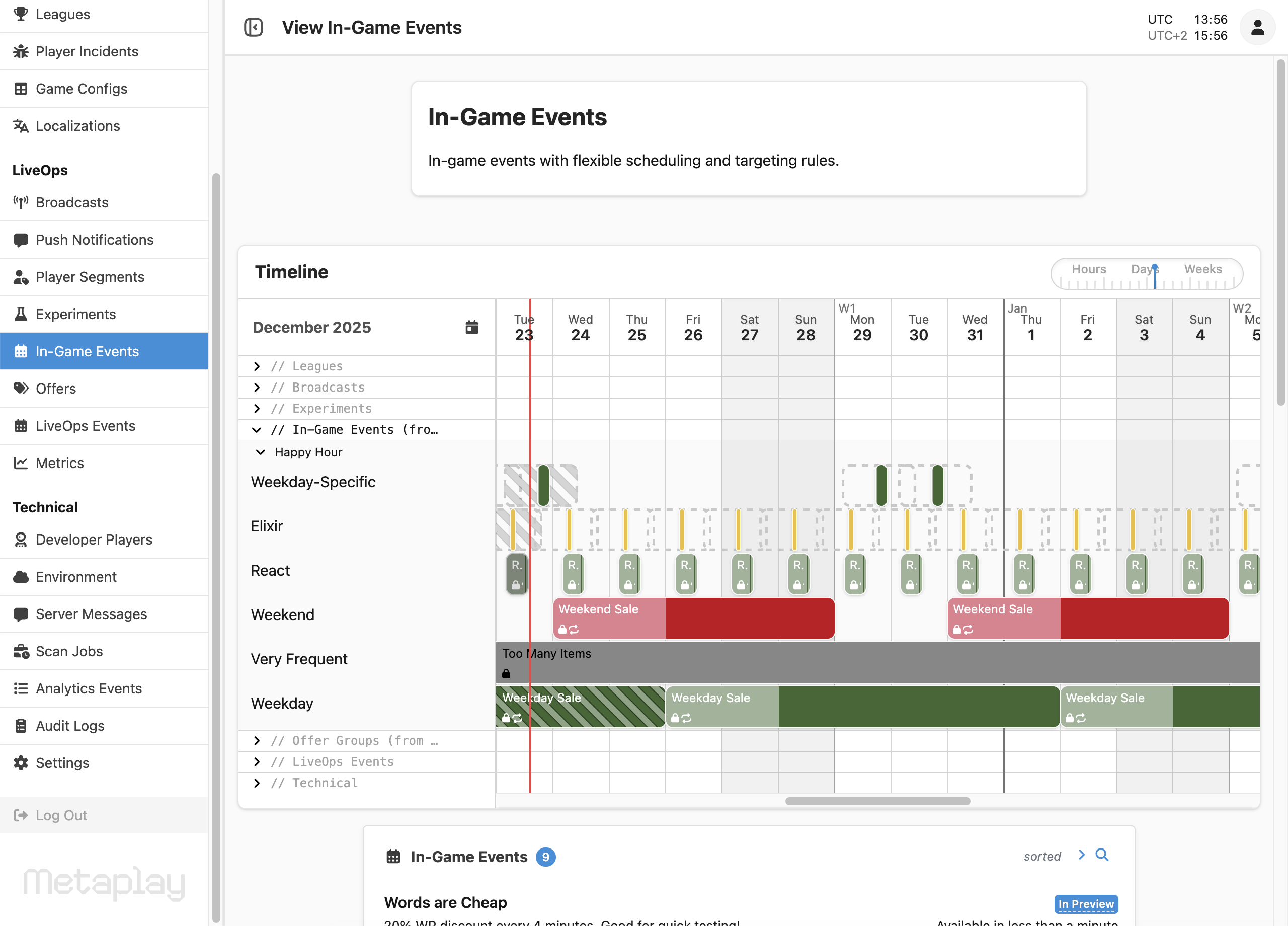The image size is (1288, 926).
Task: Select the Broadcasts antenna icon
Action: coord(21,202)
